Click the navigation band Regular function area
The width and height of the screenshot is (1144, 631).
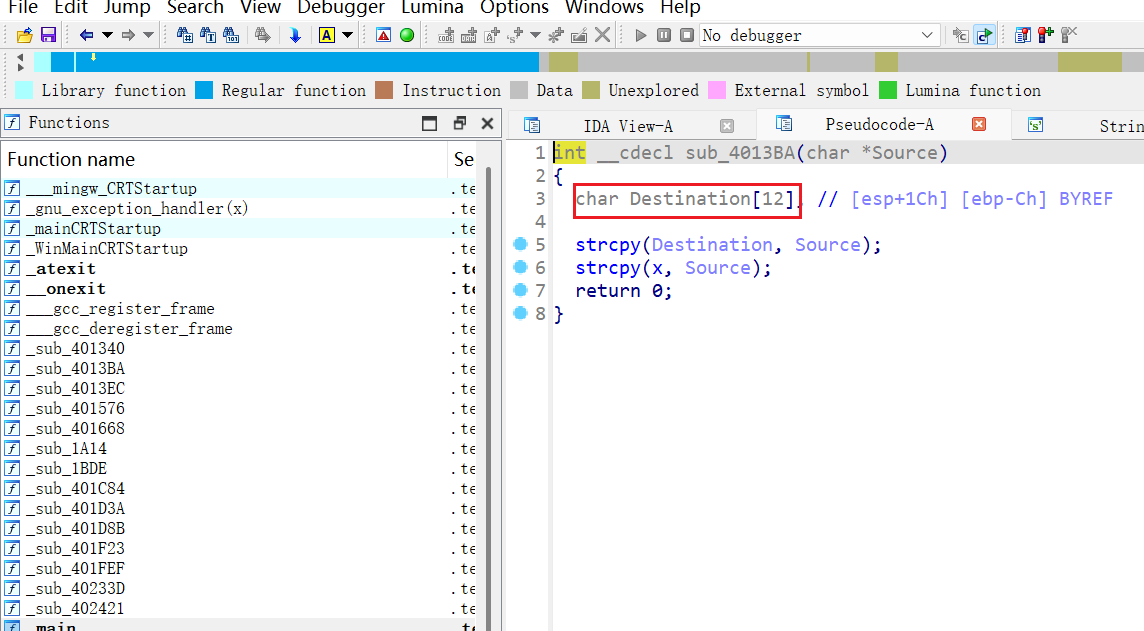[300, 62]
